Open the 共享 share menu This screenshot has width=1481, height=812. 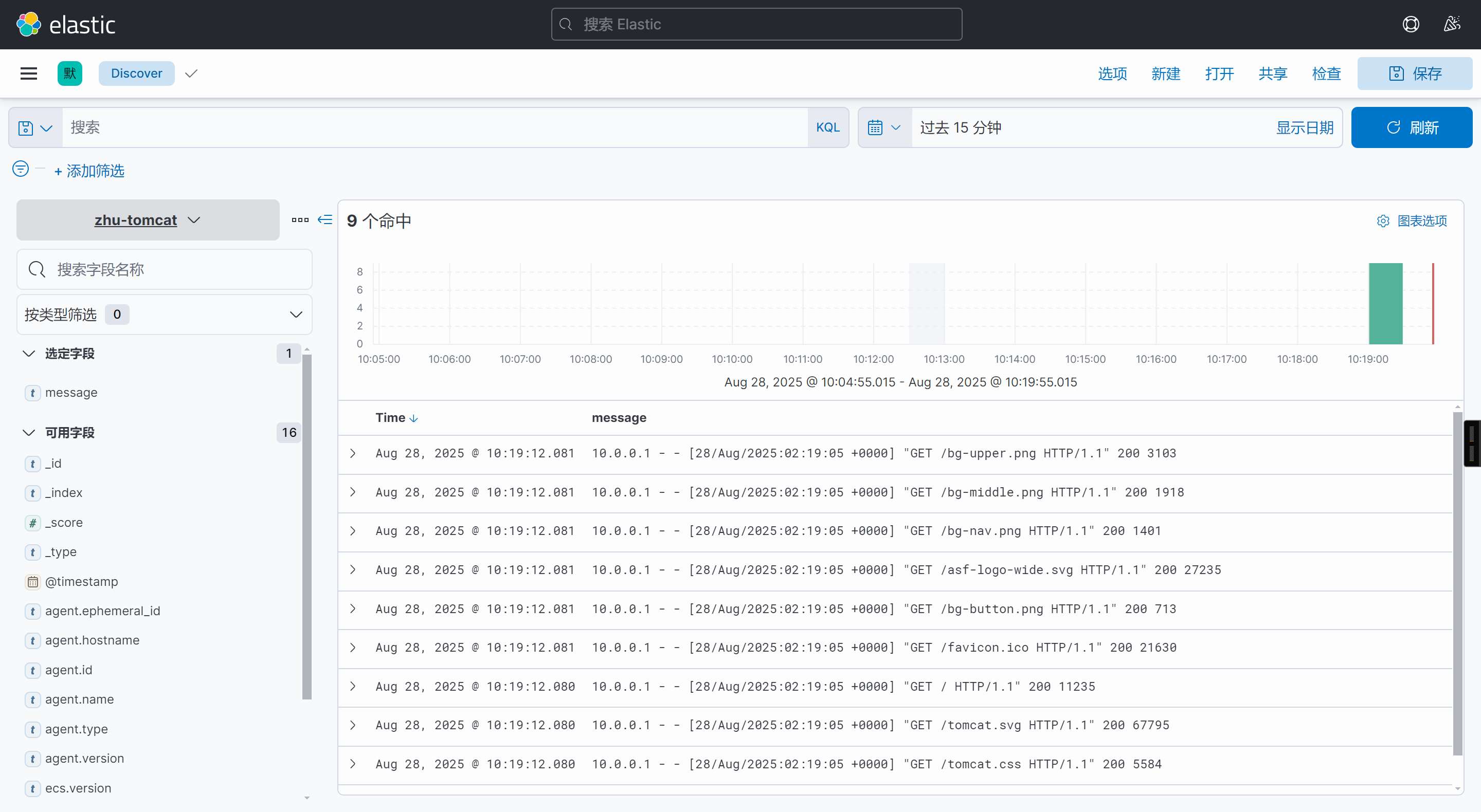[1272, 73]
